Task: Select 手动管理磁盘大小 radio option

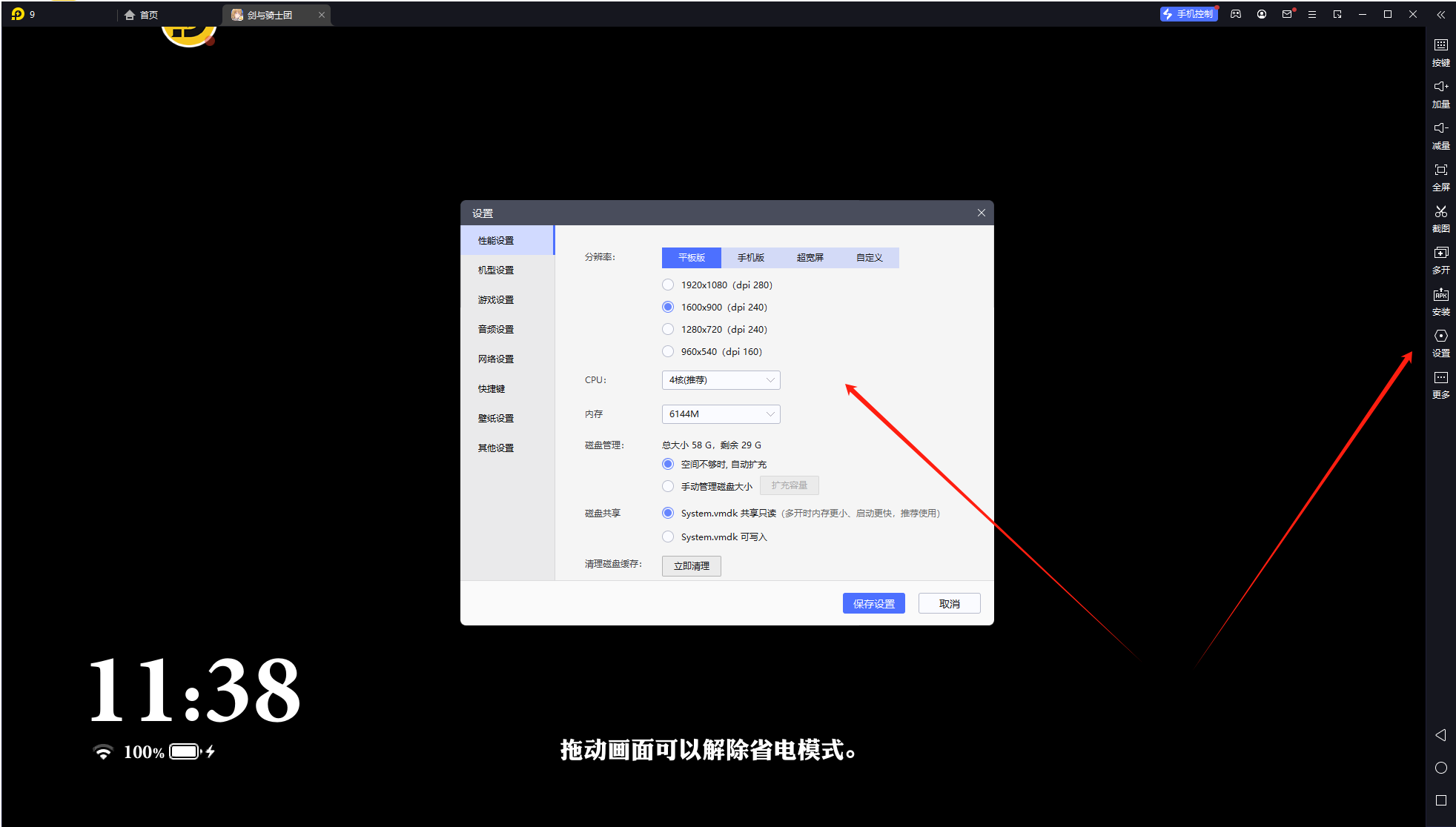Action: click(668, 486)
